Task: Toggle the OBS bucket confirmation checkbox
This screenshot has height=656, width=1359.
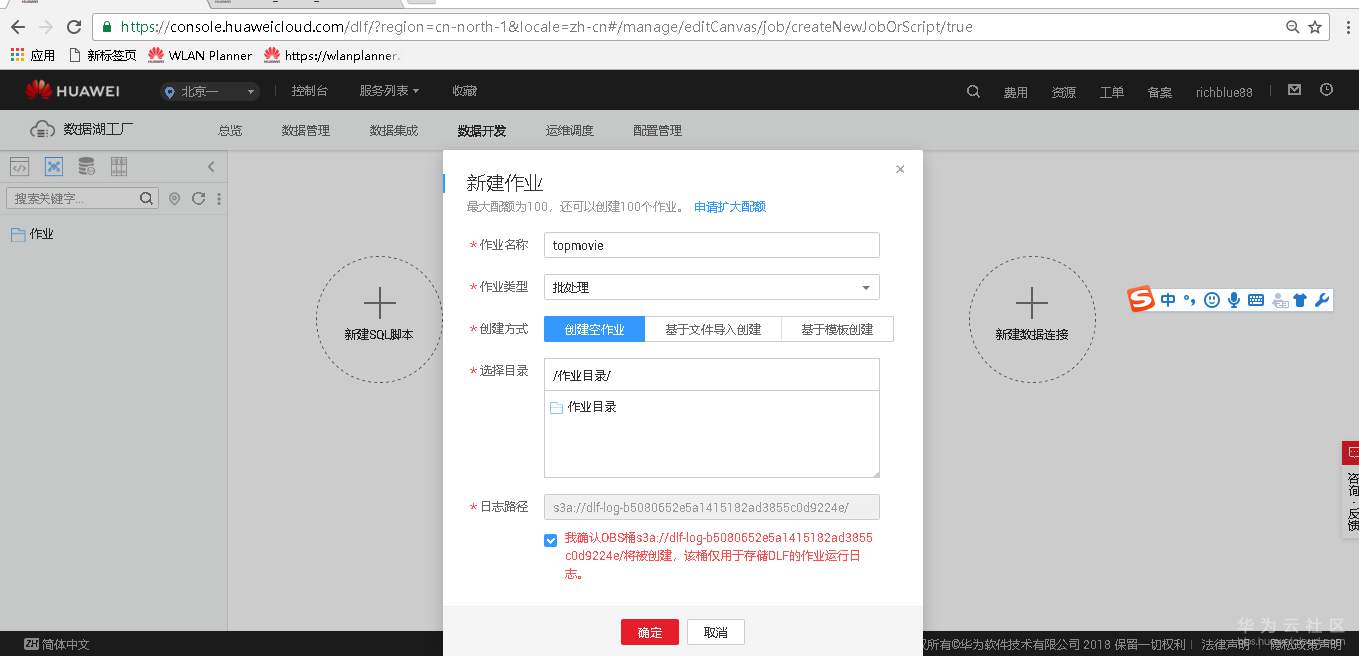Action: [x=551, y=540]
